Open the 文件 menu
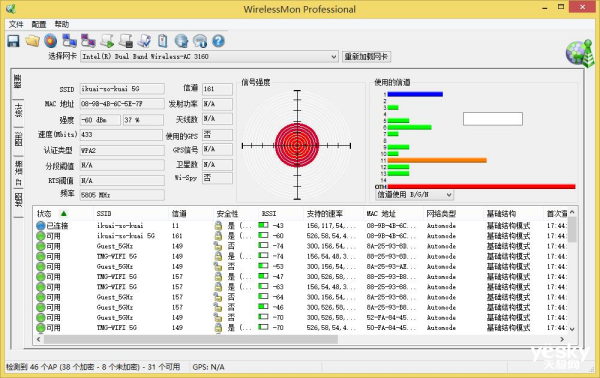 pos(16,24)
